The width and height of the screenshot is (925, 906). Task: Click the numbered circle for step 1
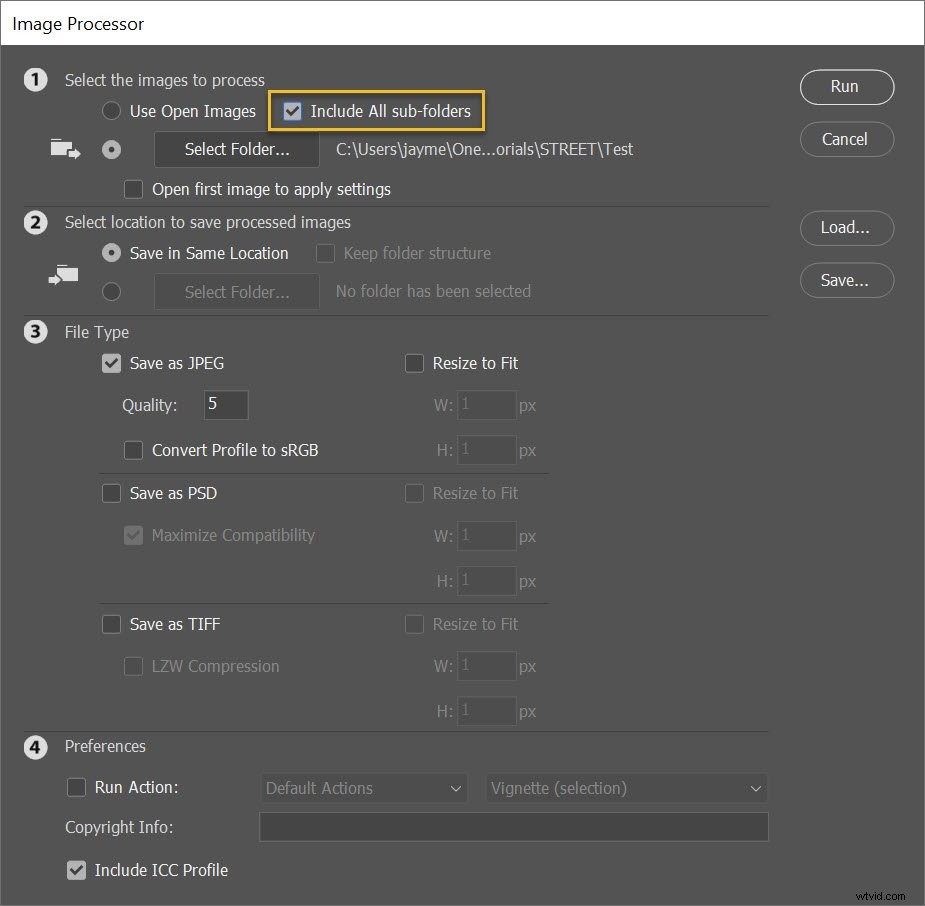[x=36, y=80]
